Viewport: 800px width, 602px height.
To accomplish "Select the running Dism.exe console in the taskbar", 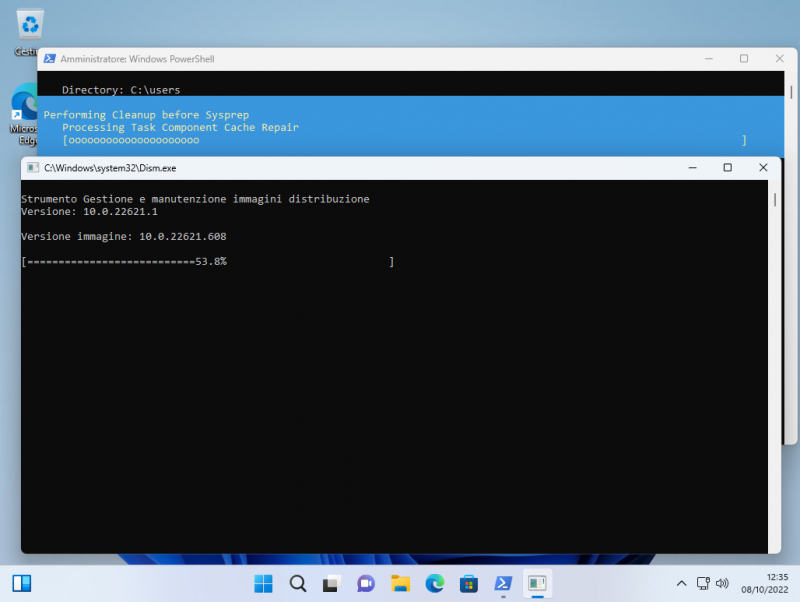I will point(537,583).
